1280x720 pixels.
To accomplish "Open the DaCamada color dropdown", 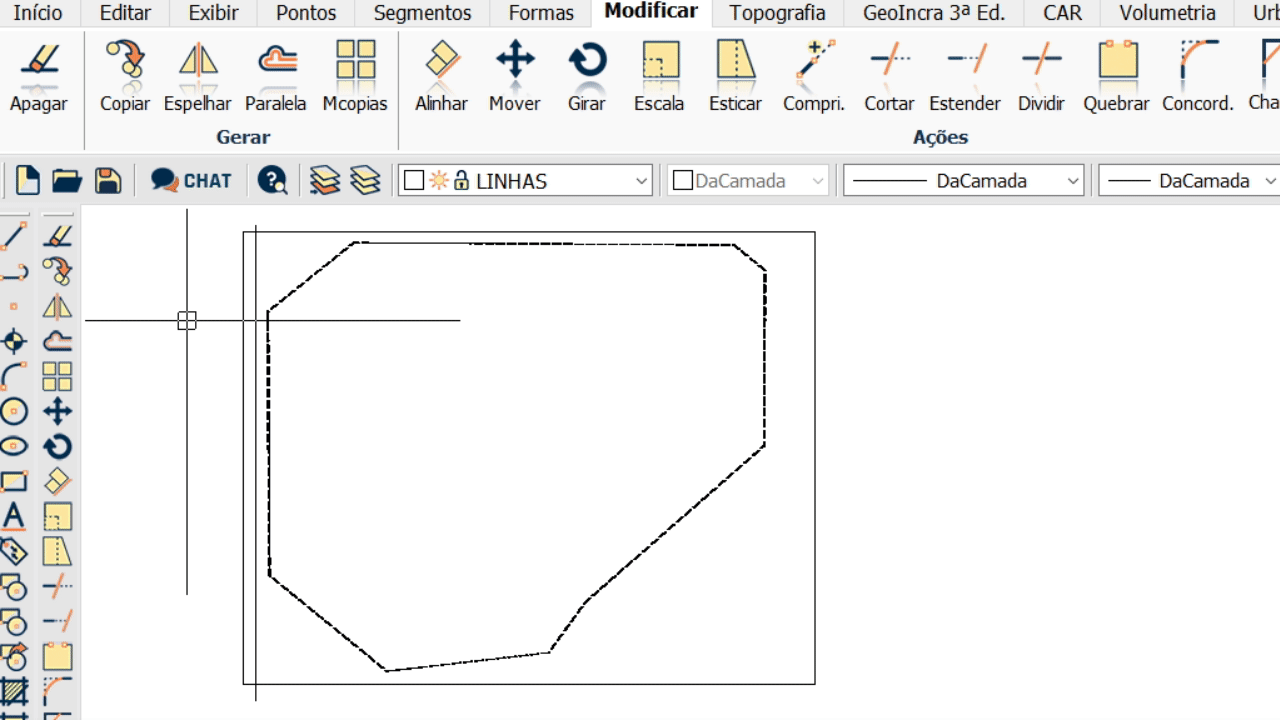I will 818,181.
